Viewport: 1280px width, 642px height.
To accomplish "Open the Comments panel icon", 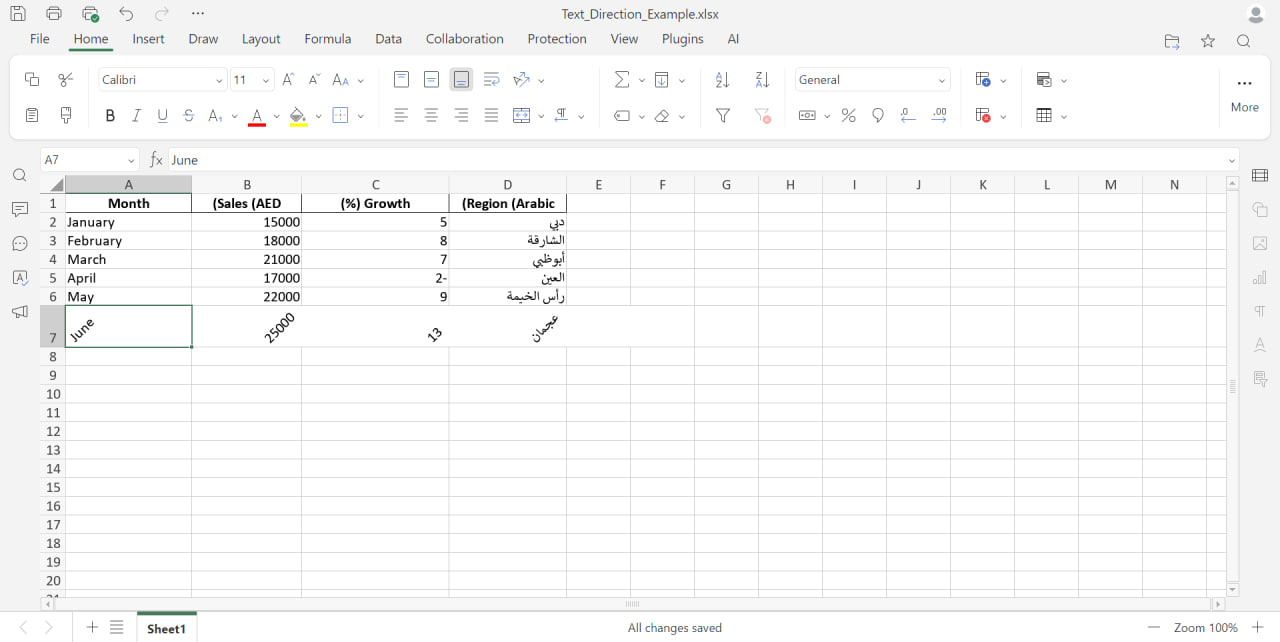I will point(20,209).
